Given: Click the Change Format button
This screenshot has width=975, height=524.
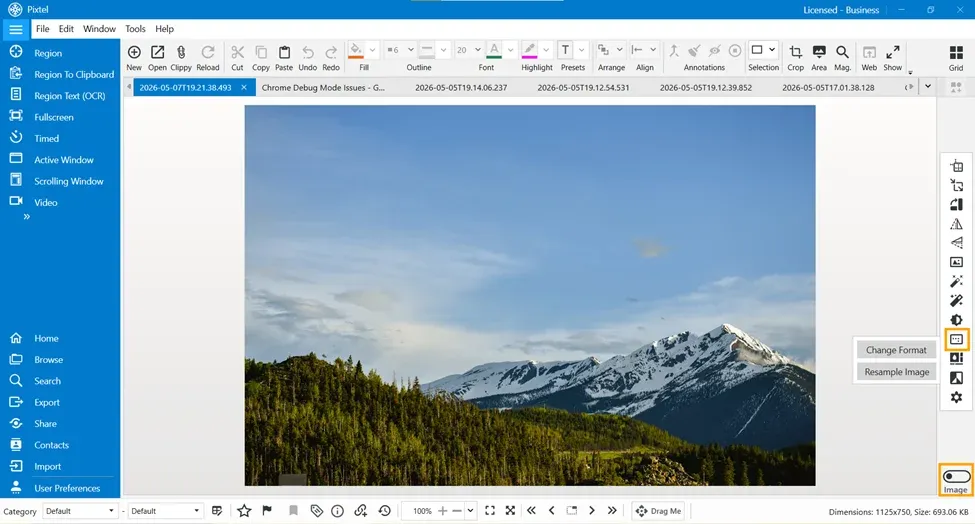Looking at the screenshot, I should (896, 350).
